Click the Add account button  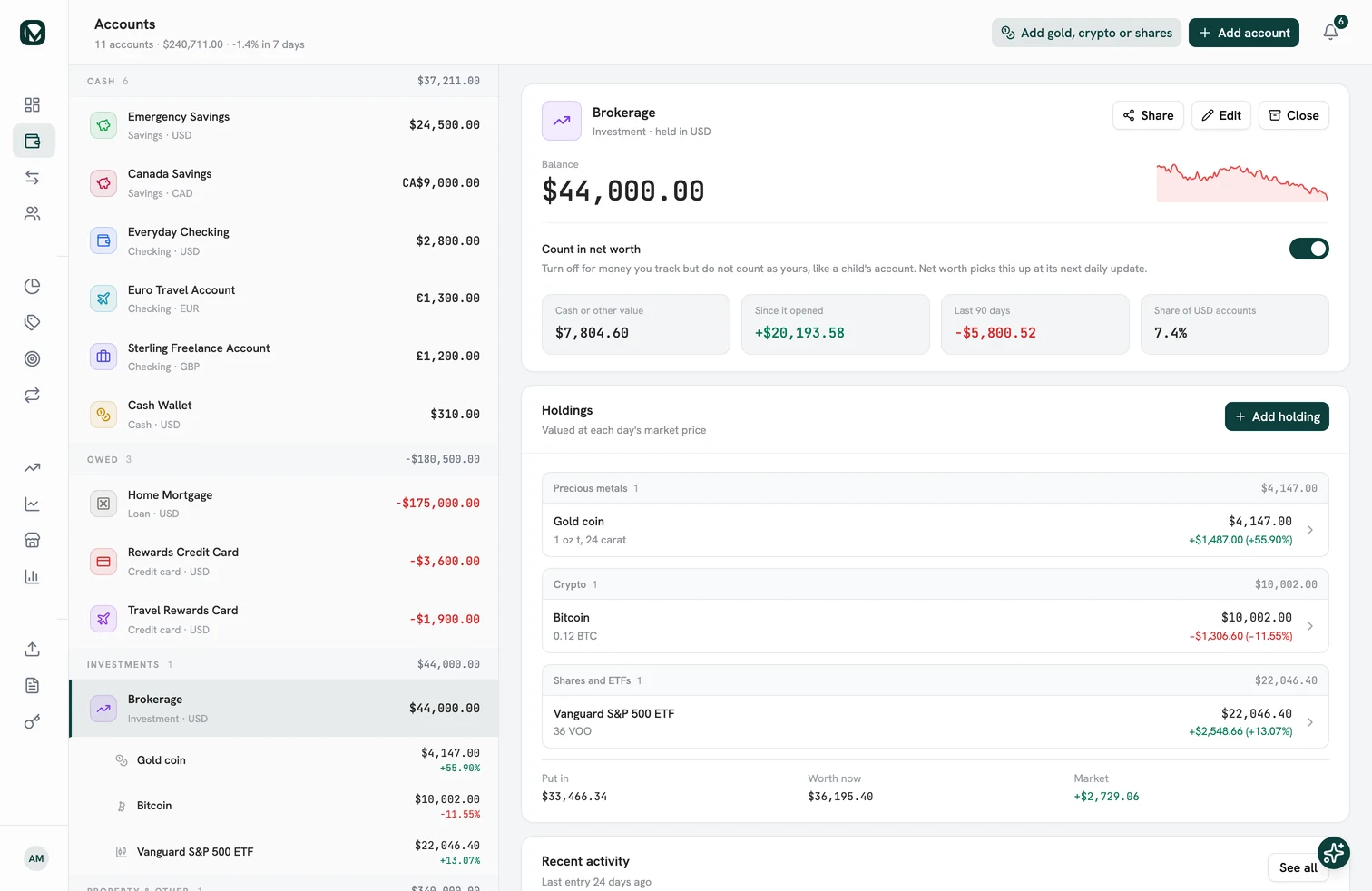pyautogui.click(x=1244, y=33)
